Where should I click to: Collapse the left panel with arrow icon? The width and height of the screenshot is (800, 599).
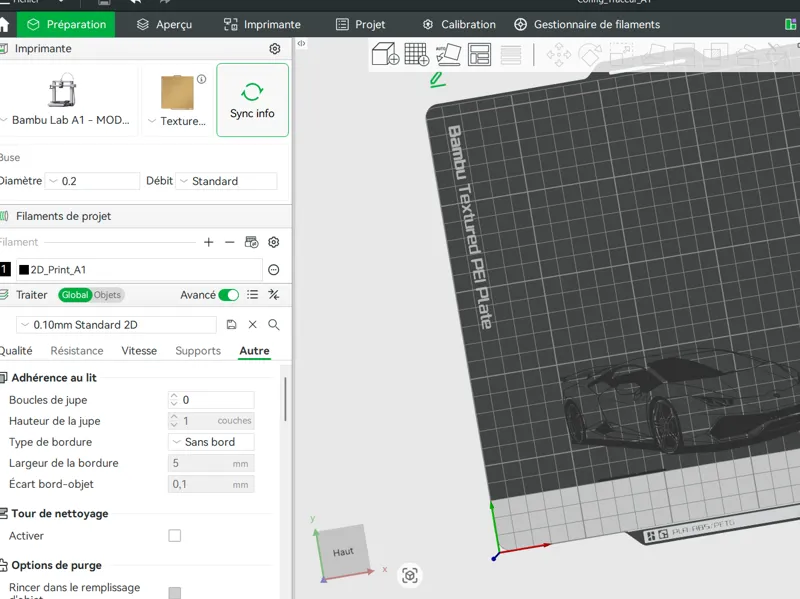coord(301,43)
